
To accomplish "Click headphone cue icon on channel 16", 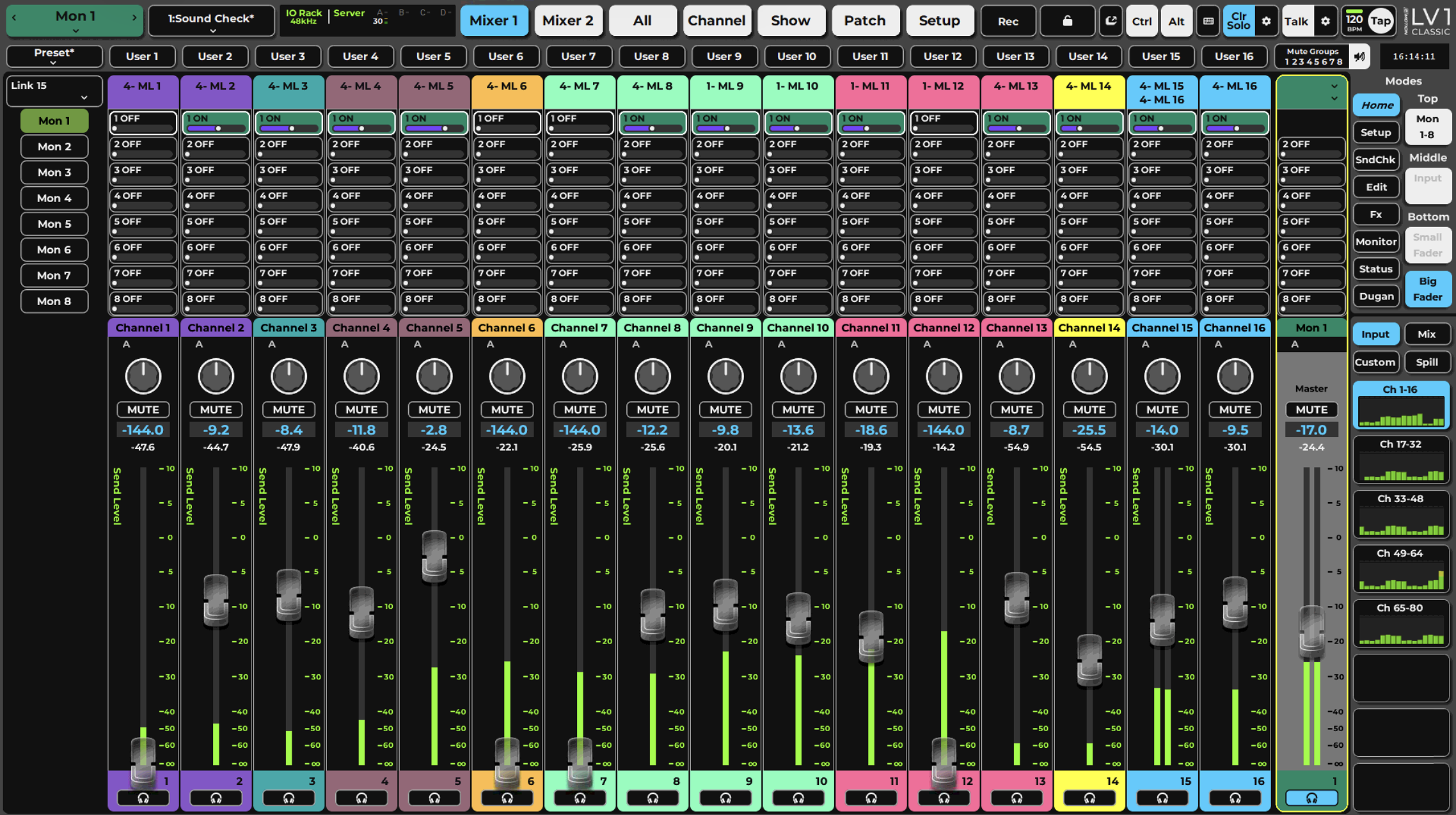I will 1235,798.
